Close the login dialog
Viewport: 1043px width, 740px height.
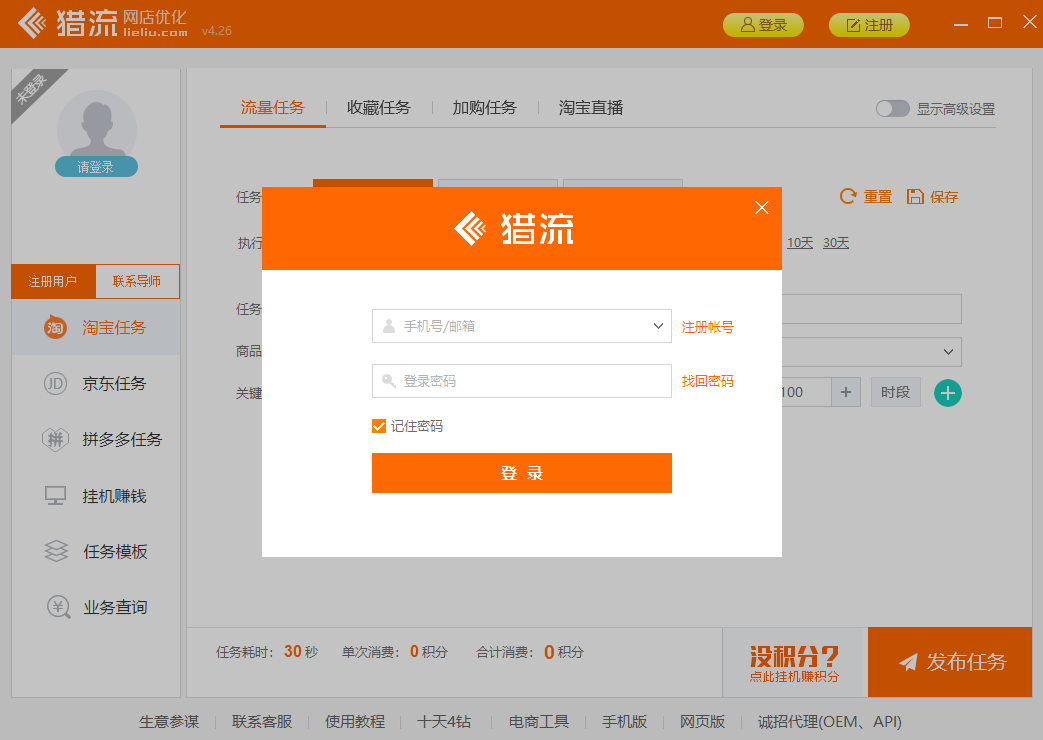click(762, 208)
